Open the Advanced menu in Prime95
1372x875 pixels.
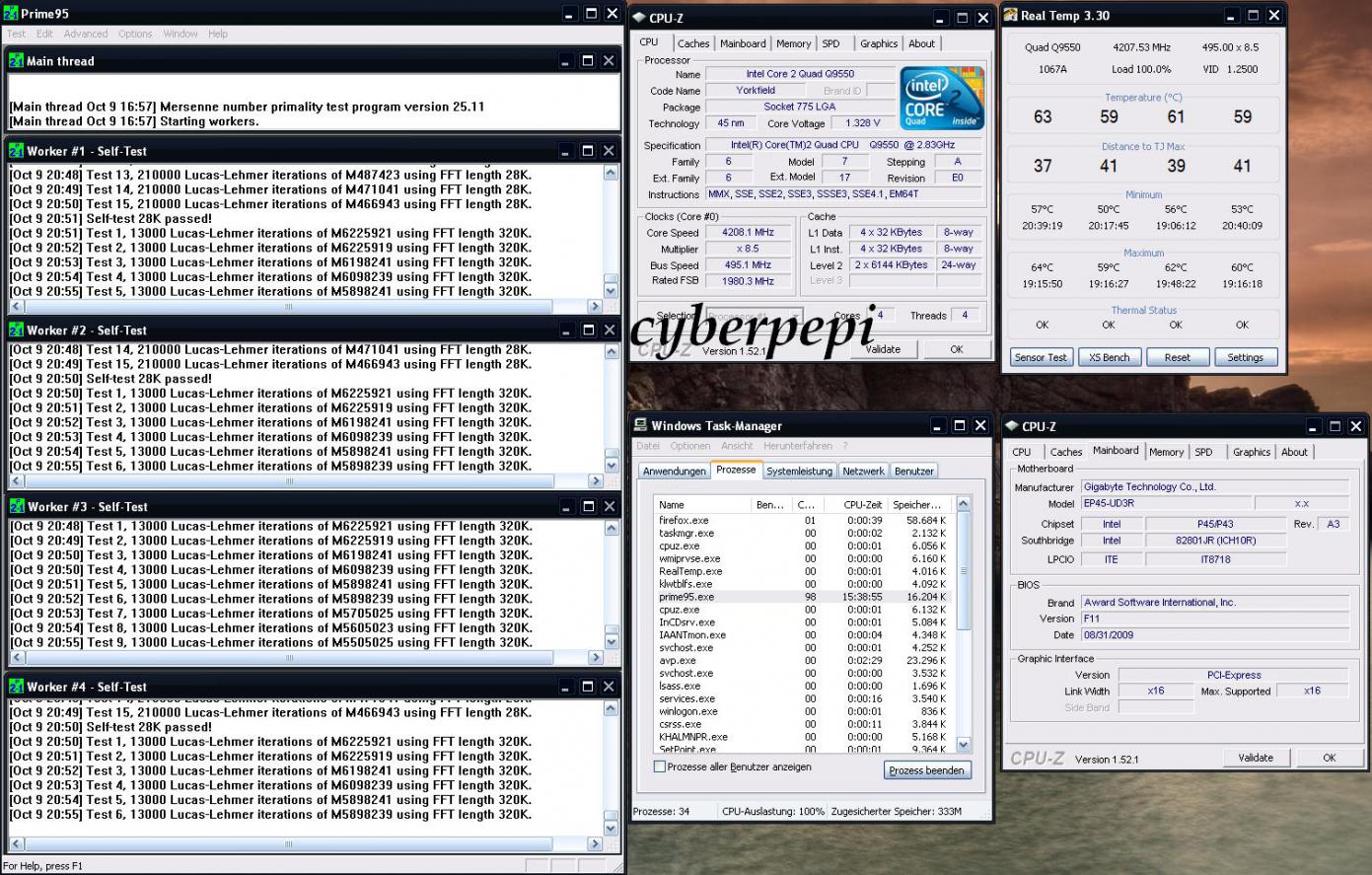point(86,34)
